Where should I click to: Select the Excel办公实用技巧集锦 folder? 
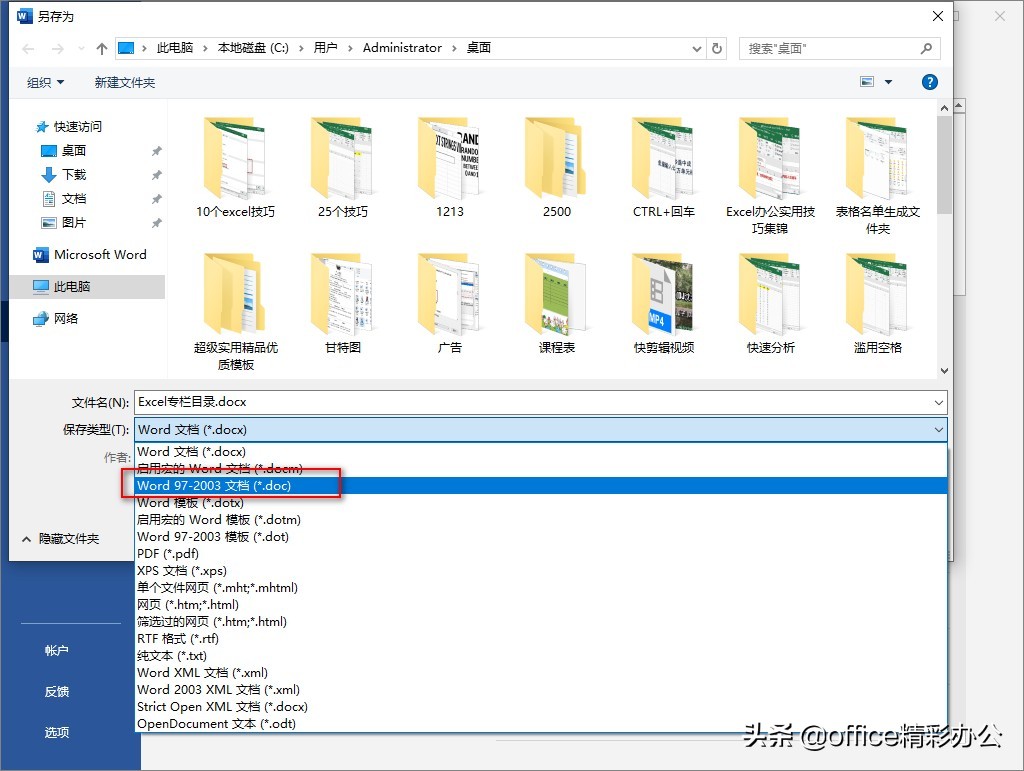771,175
